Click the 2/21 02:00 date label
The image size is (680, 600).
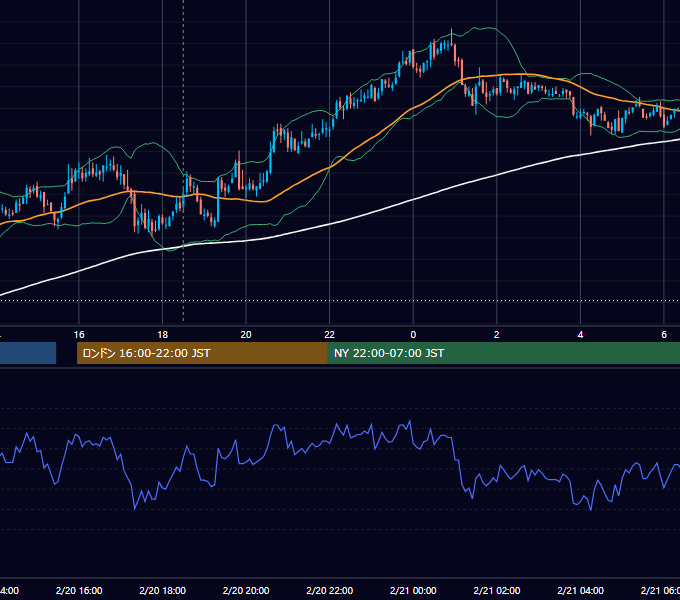(x=497, y=590)
